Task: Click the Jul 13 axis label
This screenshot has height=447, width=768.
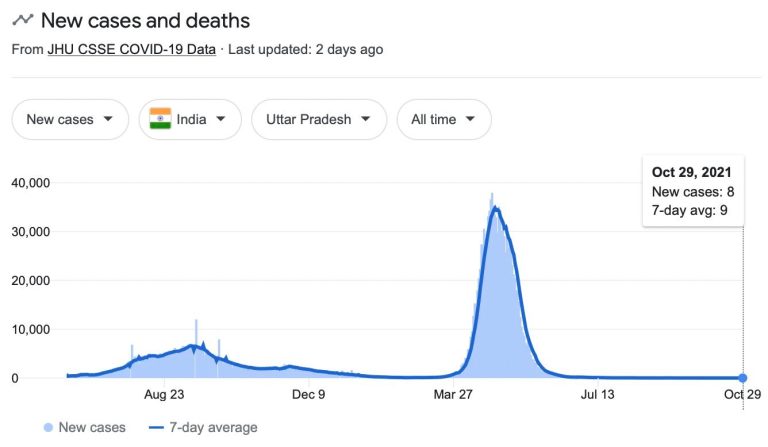Action: pos(598,394)
